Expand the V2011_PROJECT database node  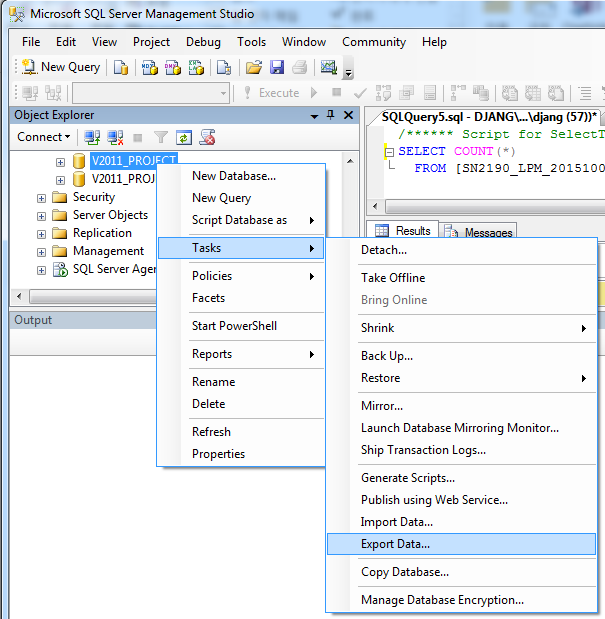coord(60,162)
